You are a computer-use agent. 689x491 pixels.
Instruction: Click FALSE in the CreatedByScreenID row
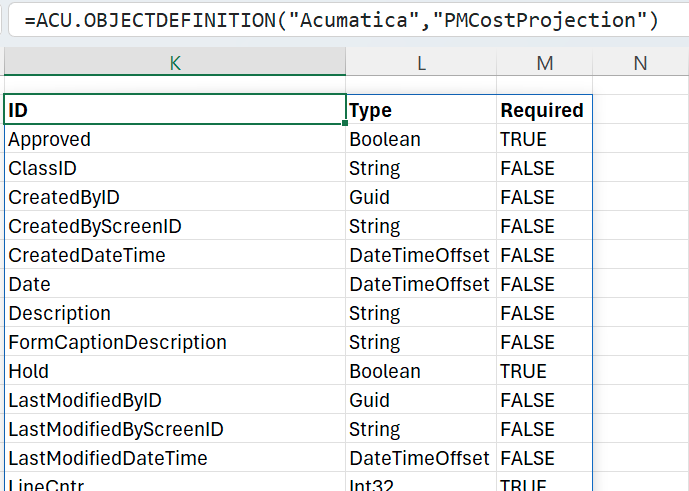coord(544,226)
